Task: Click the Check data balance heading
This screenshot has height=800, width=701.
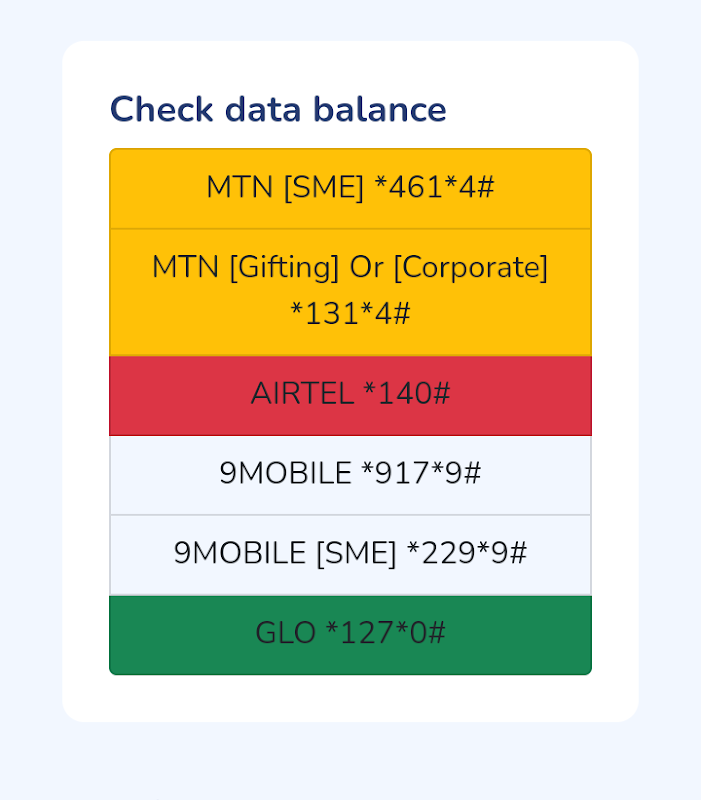Action: pyautogui.click(x=278, y=109)
